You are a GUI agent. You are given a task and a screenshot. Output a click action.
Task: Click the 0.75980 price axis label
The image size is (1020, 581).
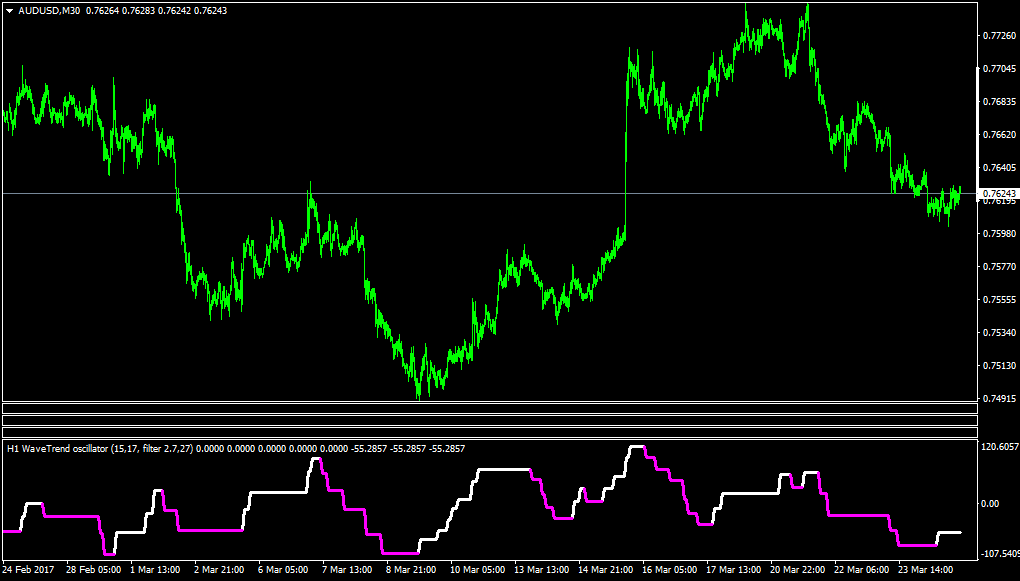pos(999,234)
